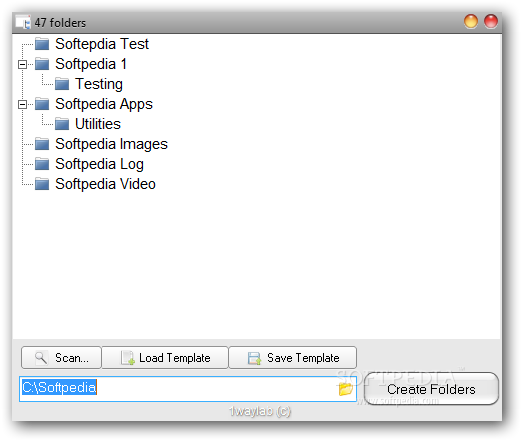Close window with the red button
The image size is (522, 441).
coord(491,22)
